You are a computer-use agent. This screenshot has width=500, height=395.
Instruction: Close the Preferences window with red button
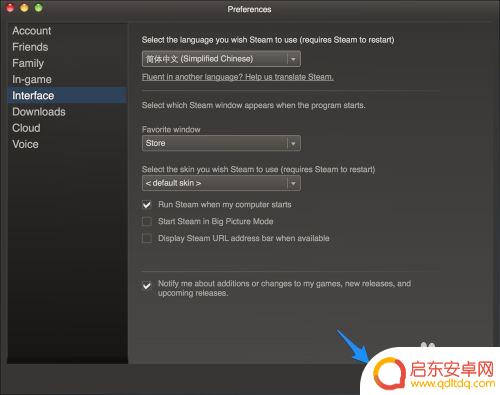pyautogui.click(x=10, y=8)
